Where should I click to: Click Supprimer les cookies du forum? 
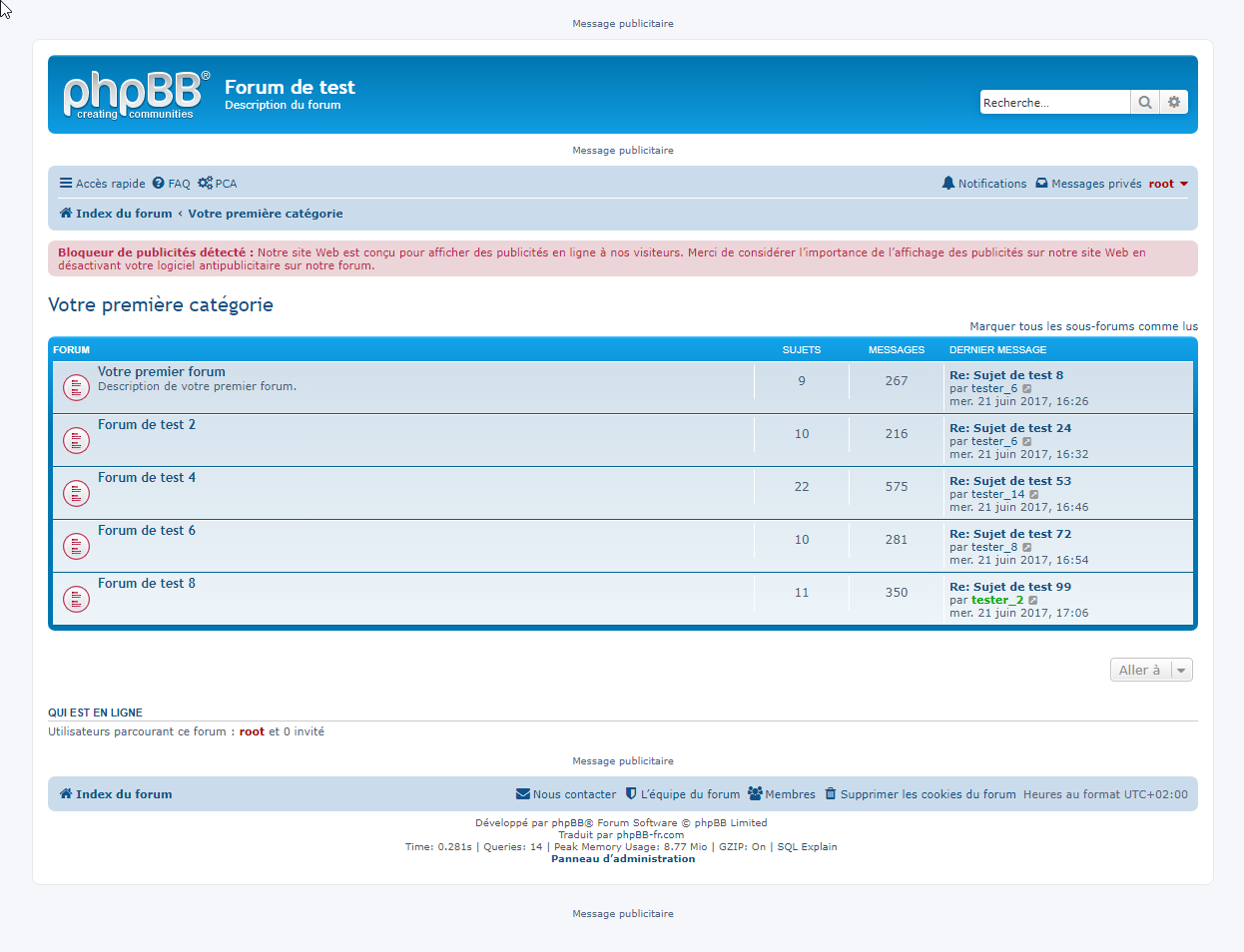[920, 794]
